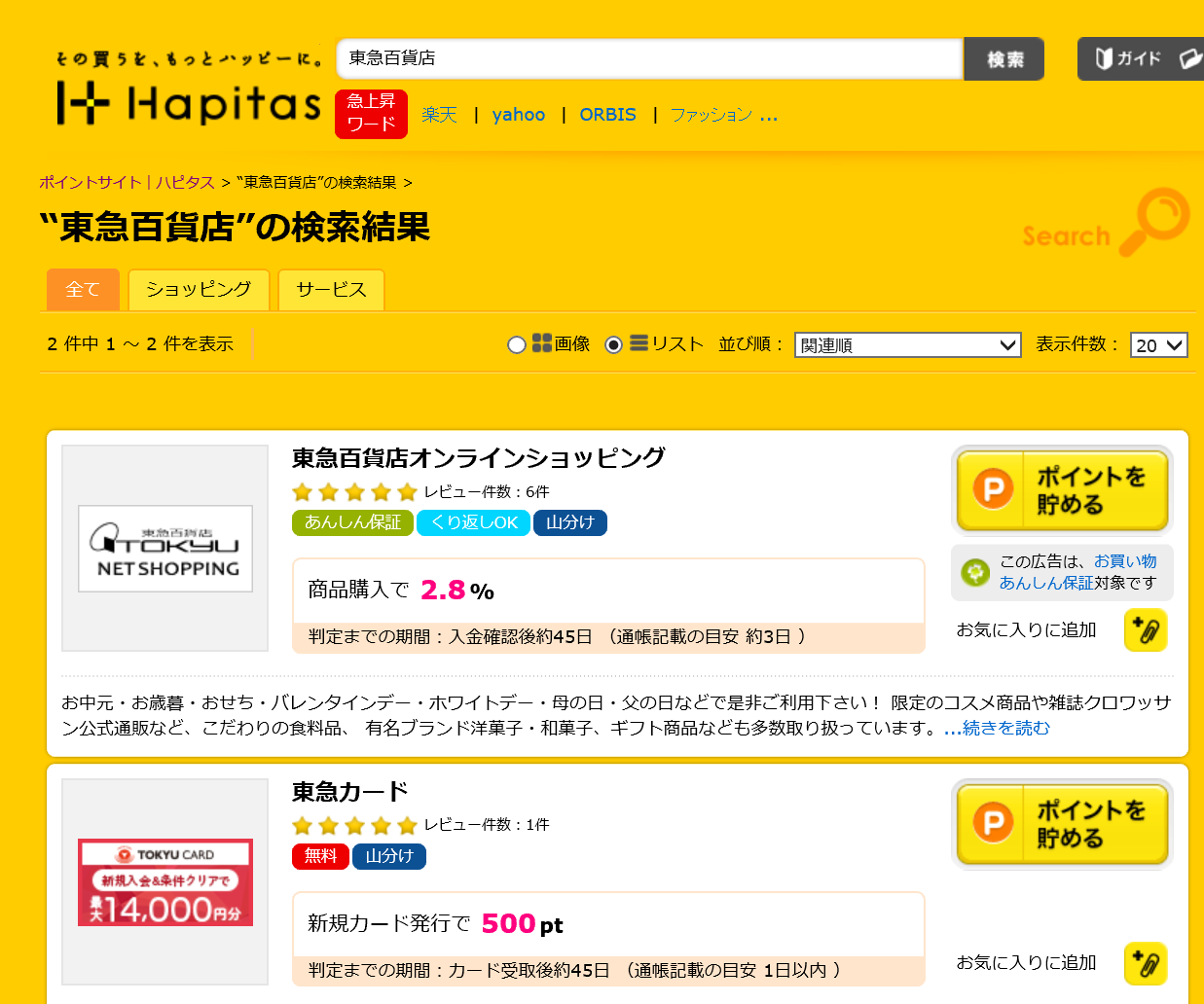This screenshot has height=1004, width=1204.
Task: Click the 検索 search button
Action: coord(1004,59)
